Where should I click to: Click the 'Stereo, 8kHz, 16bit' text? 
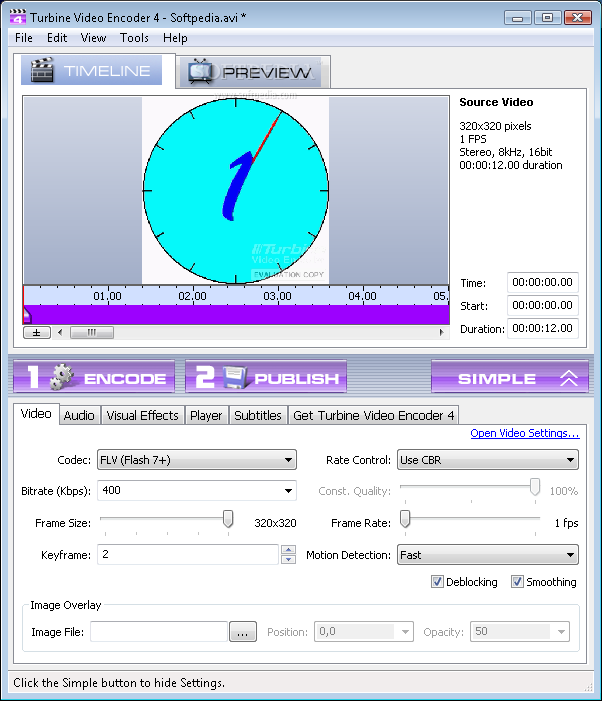505,152
